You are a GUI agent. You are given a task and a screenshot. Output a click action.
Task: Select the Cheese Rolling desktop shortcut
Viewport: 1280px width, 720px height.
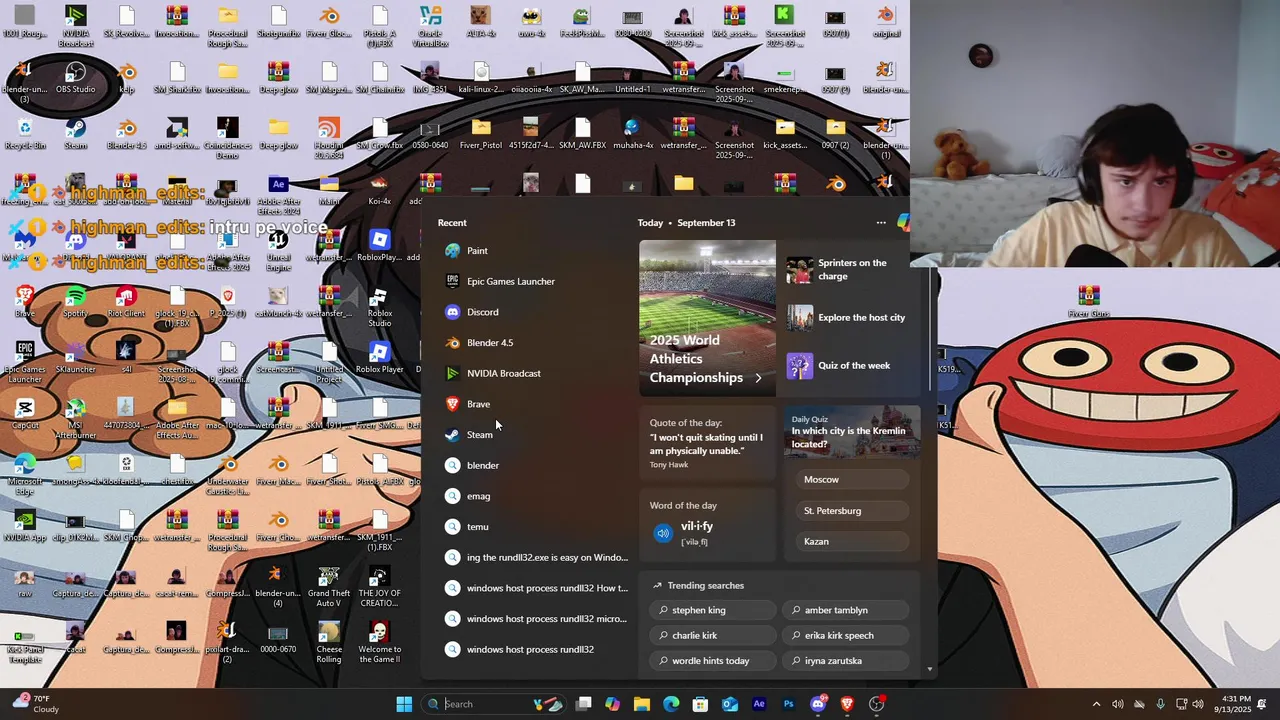(x=328, y=643)
